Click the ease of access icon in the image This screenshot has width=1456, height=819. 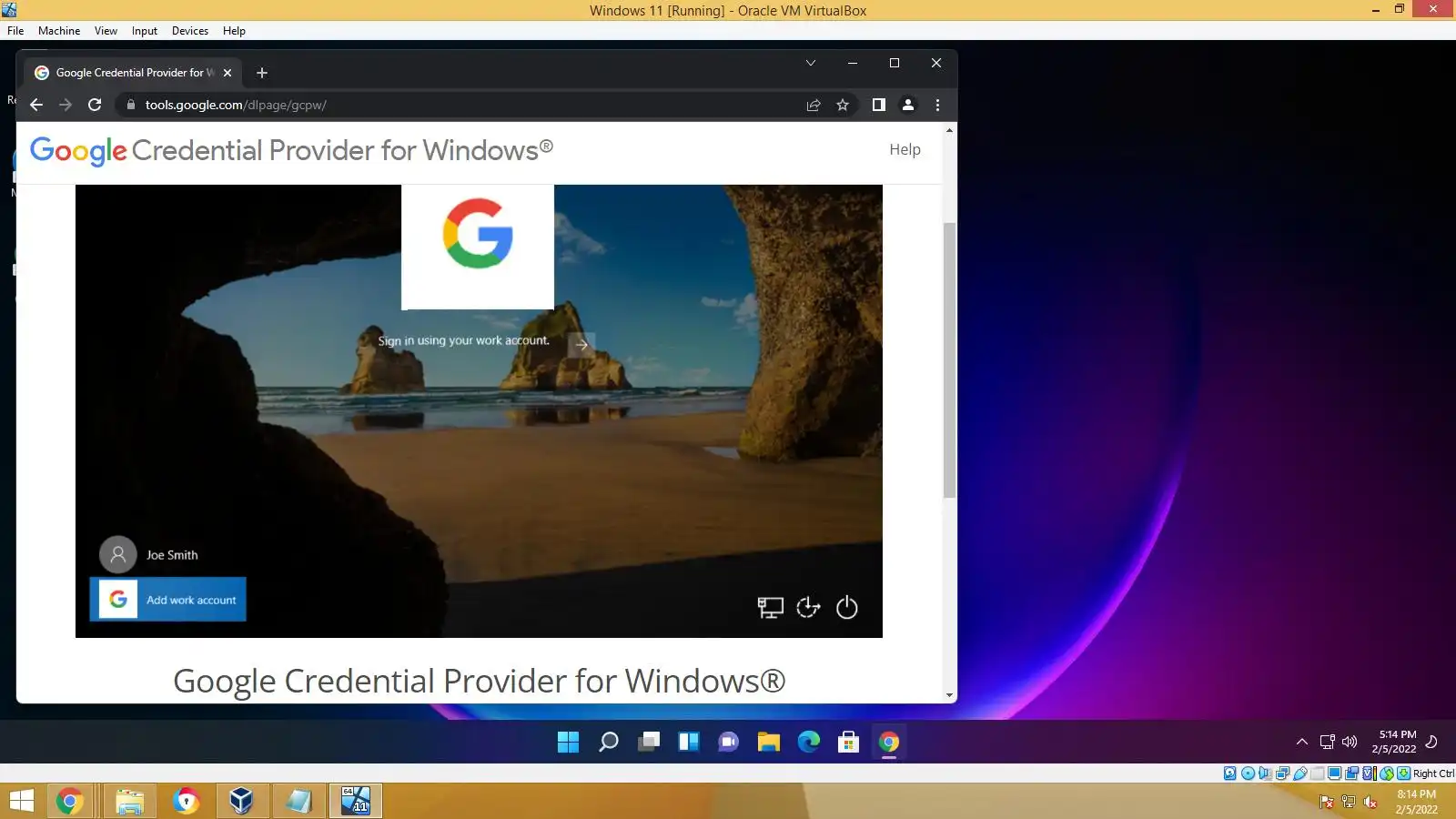click(808, 607)
